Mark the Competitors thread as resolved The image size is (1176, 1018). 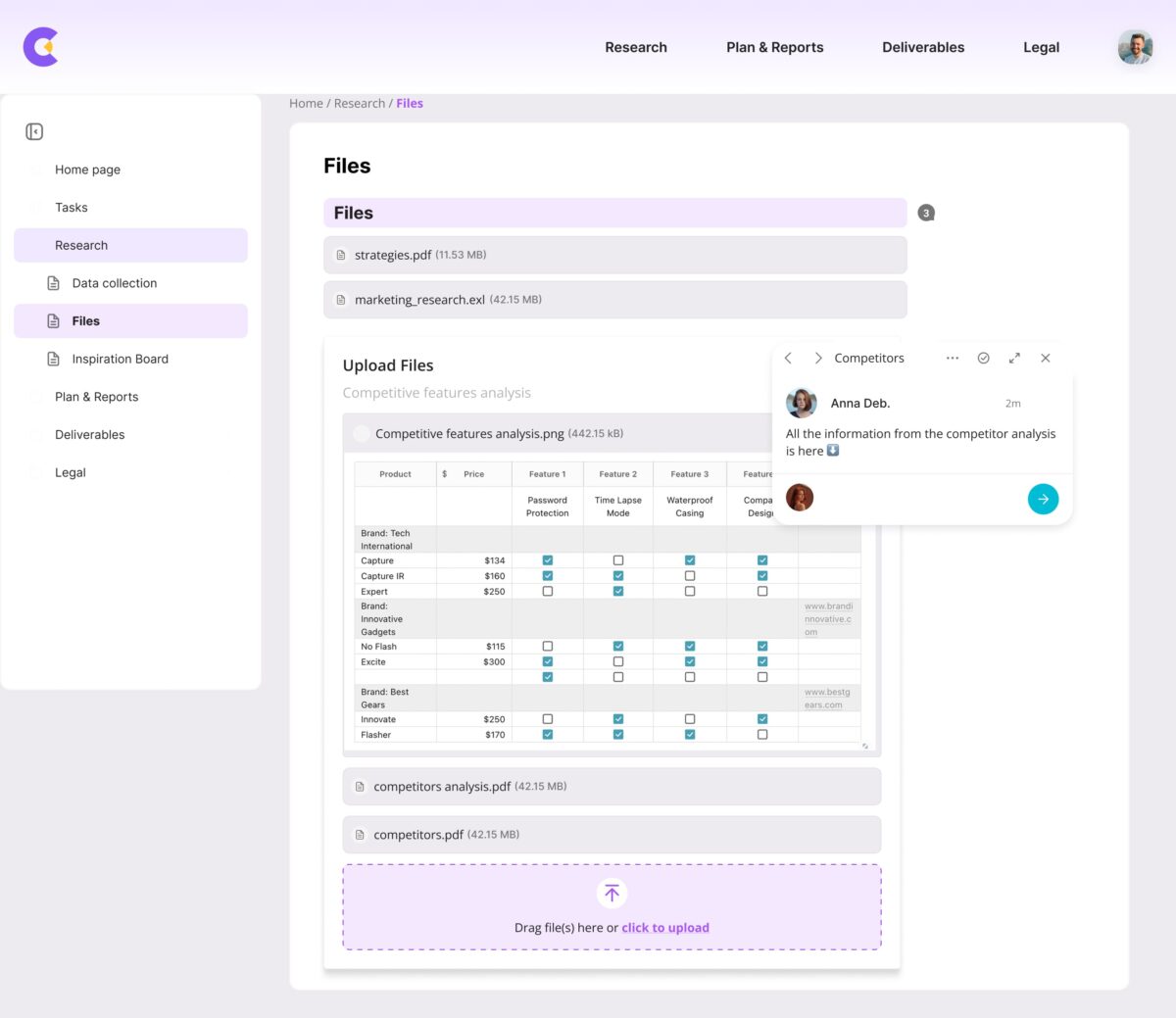point(983,358)
